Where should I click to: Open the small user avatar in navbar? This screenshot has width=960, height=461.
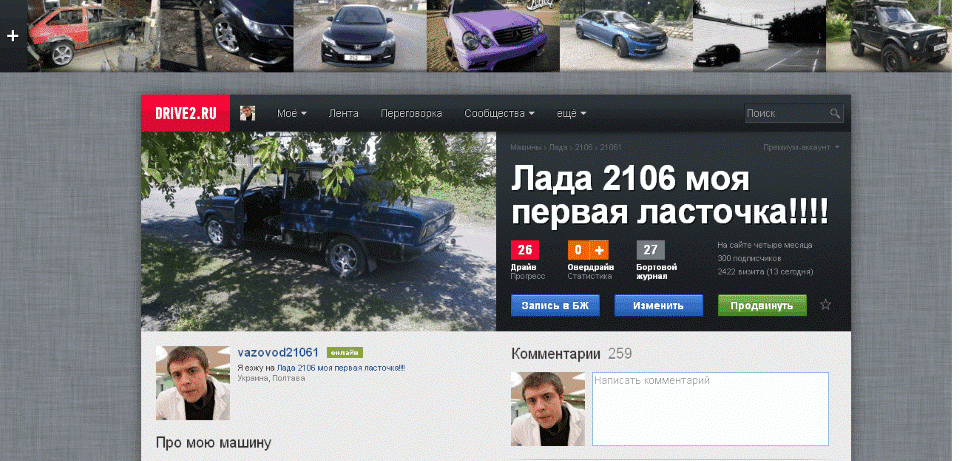[247, 113]
